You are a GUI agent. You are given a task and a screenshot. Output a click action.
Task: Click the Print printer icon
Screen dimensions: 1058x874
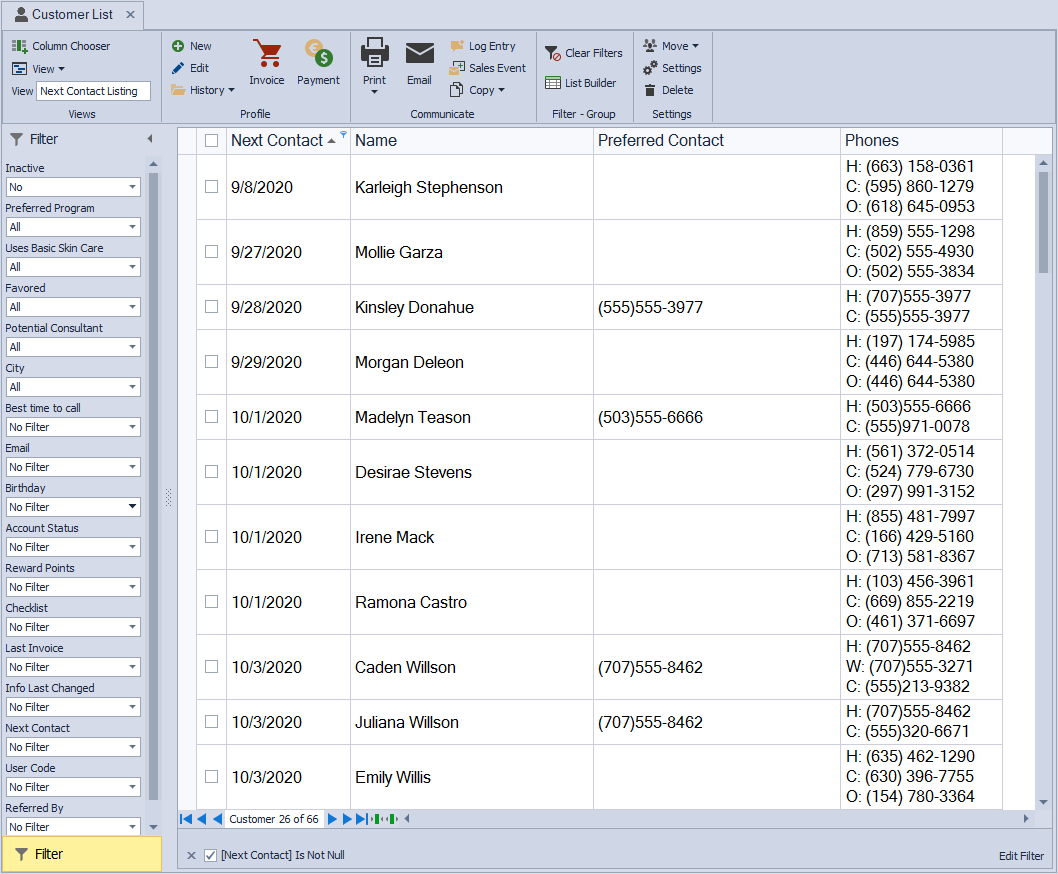point(374,53)
